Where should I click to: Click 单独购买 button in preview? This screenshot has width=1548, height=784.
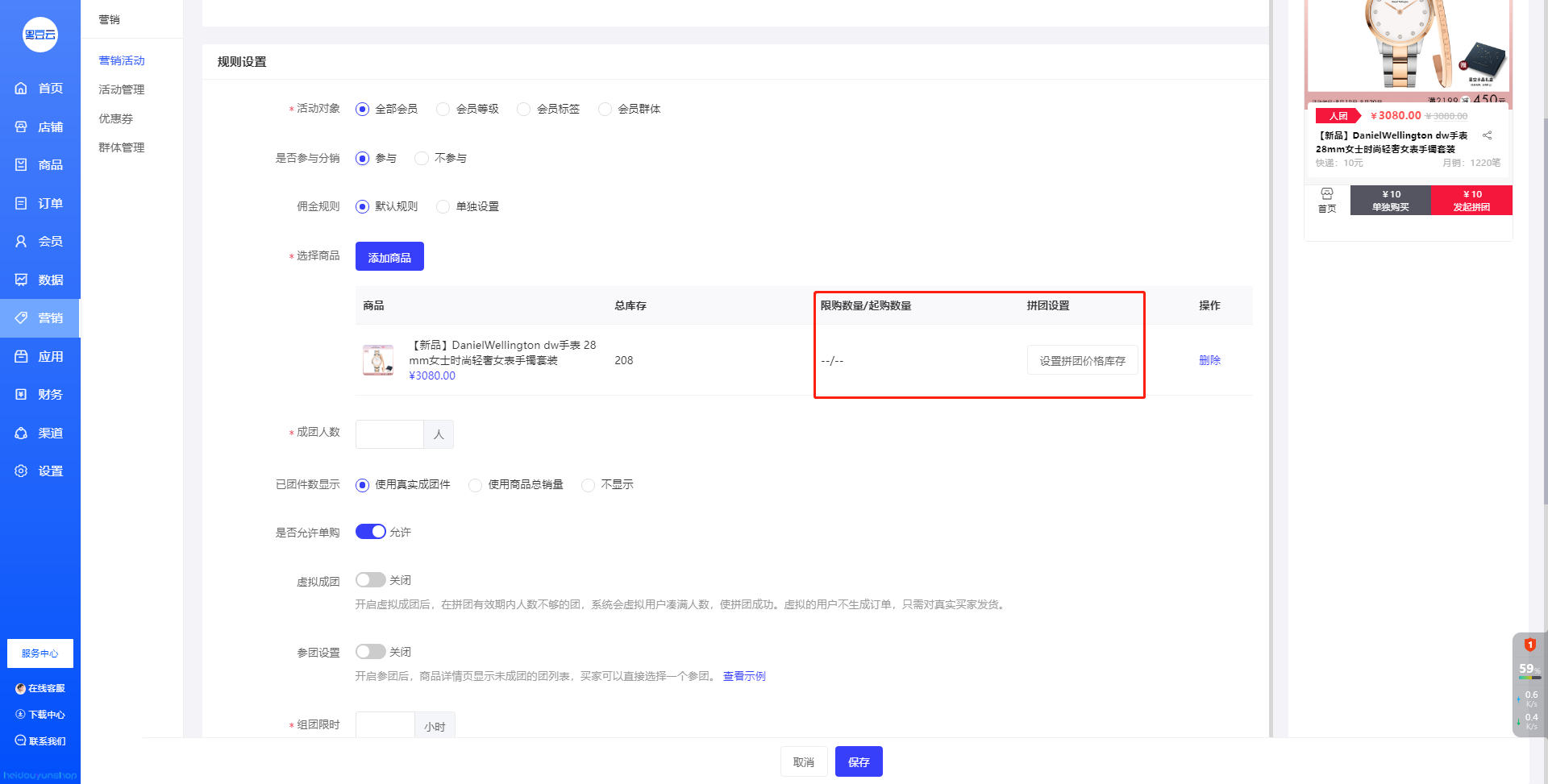pos(1391,201)
